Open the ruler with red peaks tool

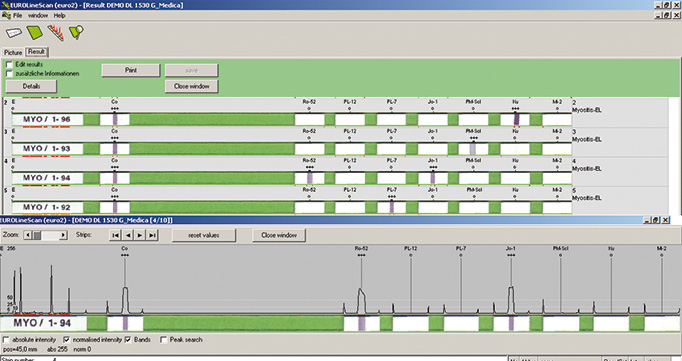pos(56,33)
